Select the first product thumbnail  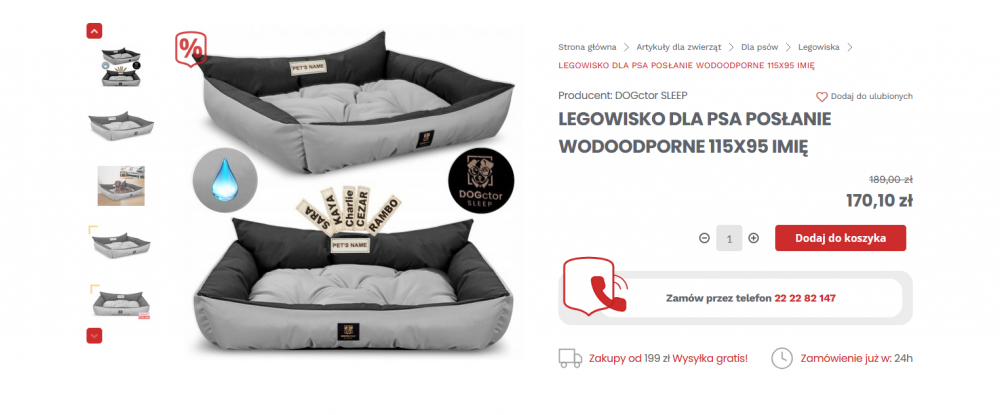tap(121, 67)
